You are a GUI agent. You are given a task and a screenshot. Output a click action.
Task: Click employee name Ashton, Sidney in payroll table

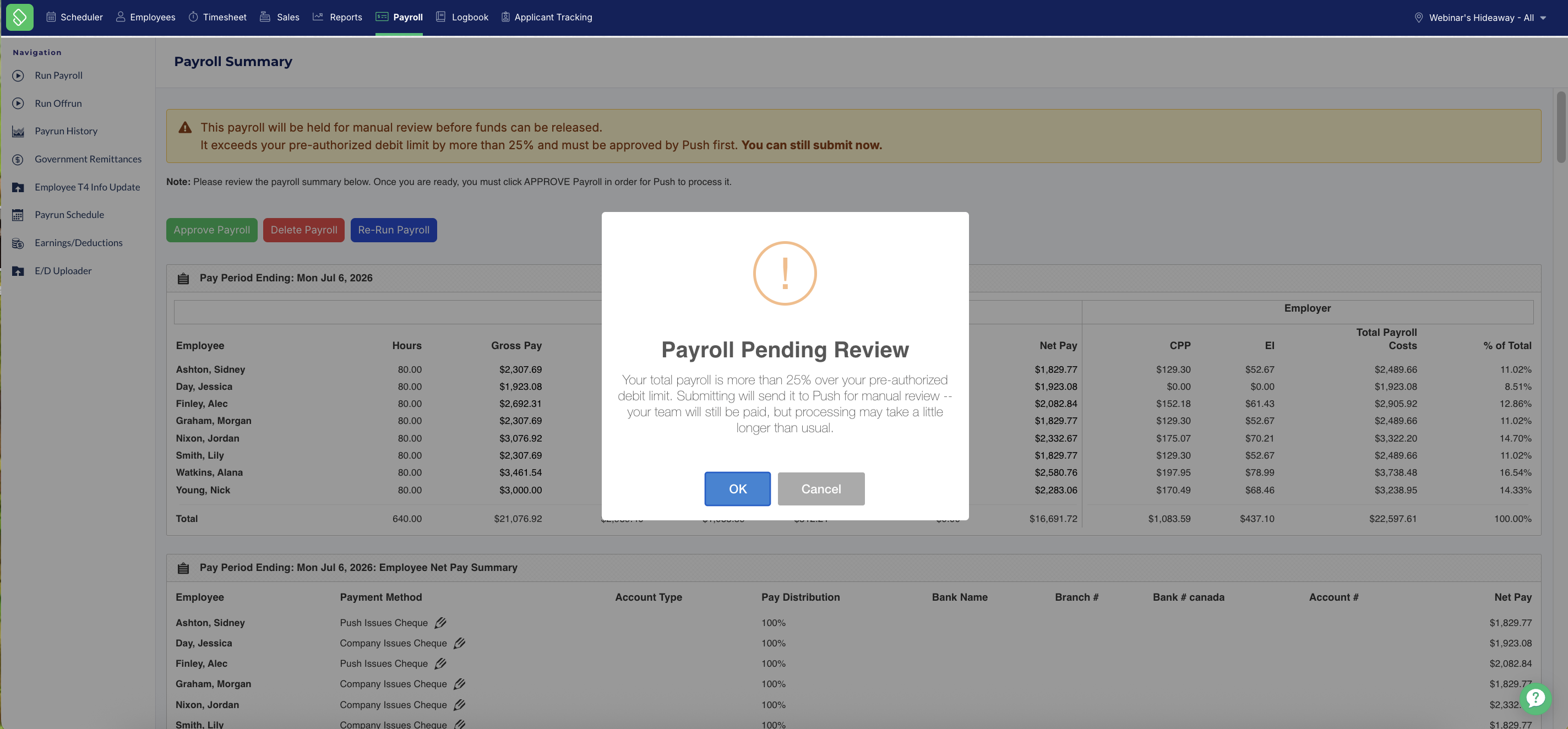[x=211, y=369]
